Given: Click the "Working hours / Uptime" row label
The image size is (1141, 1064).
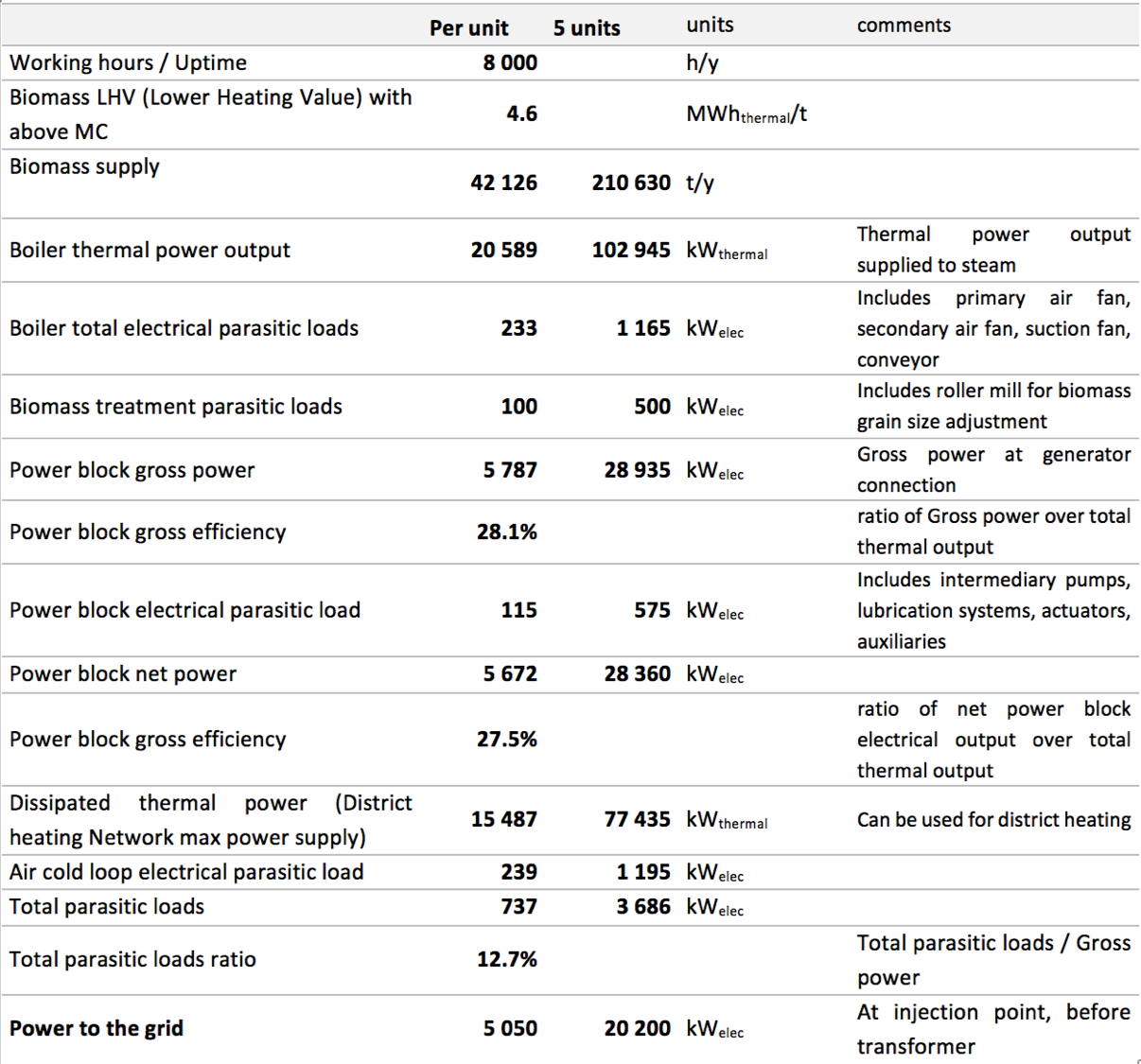Looking at the screenshot, I should (x=128, y=62).
